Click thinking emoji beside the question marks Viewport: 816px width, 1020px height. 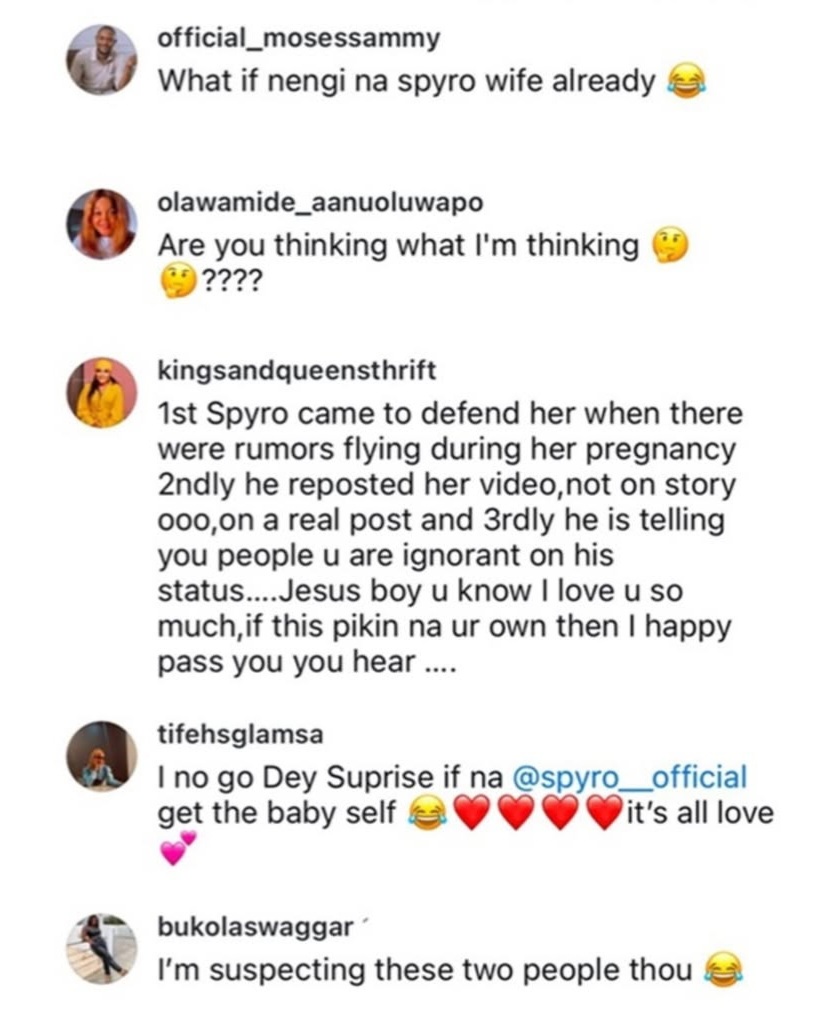(x=177, y=283)
